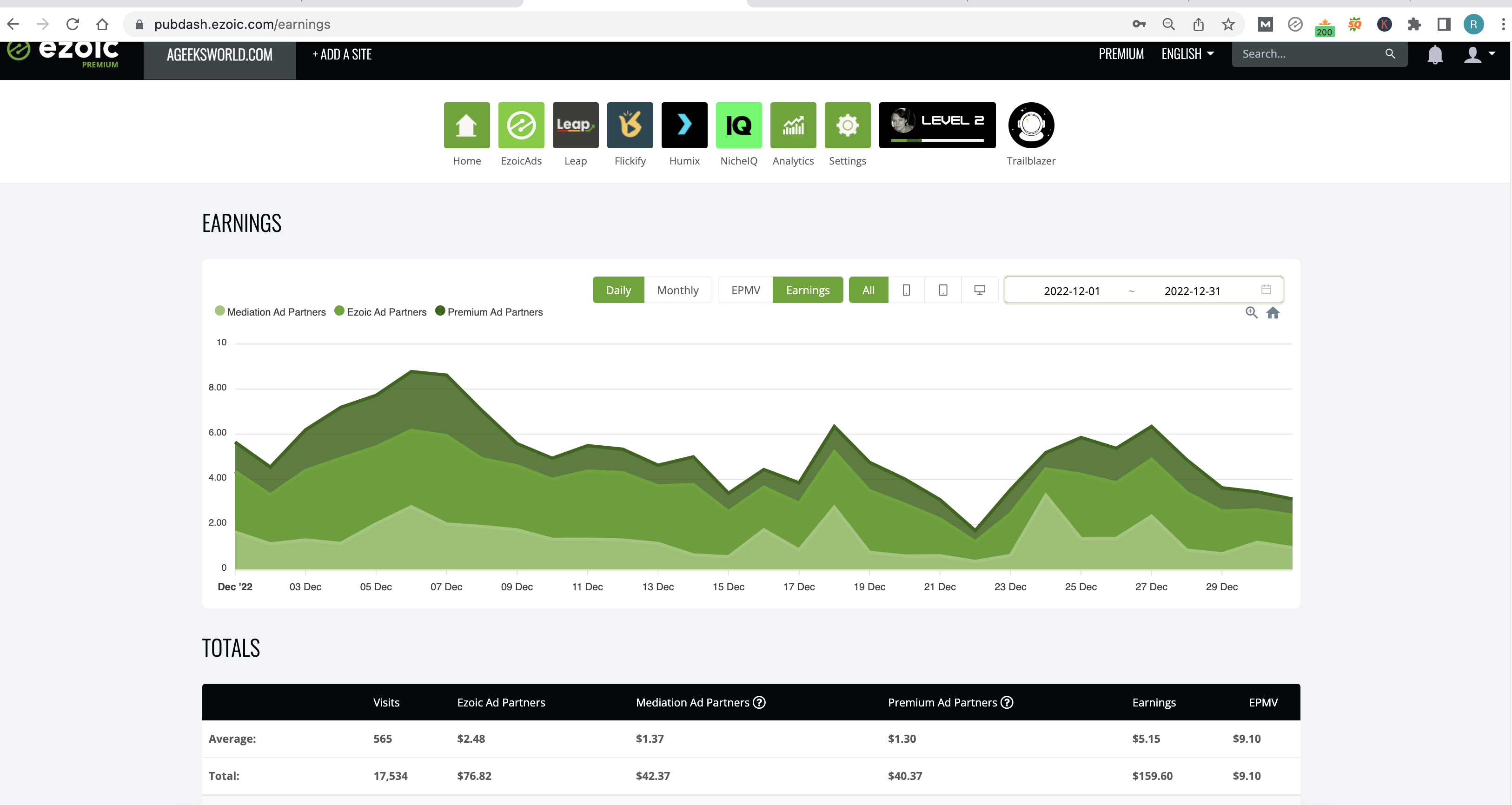
Task: Switch chart to Monthly view
Action: pyautogui.click(x=677, y=290)
